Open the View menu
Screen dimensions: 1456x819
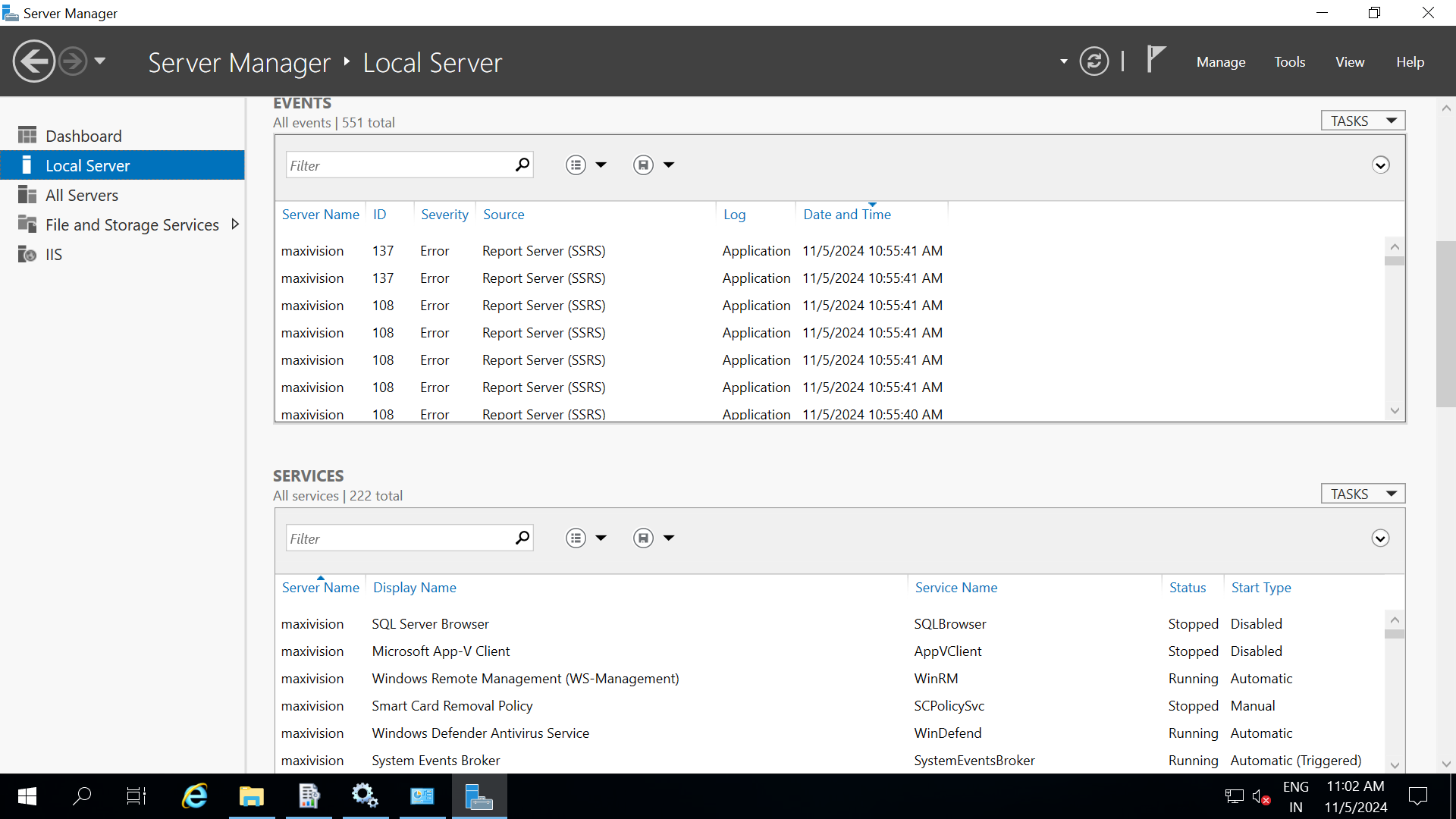point(1350,62)
